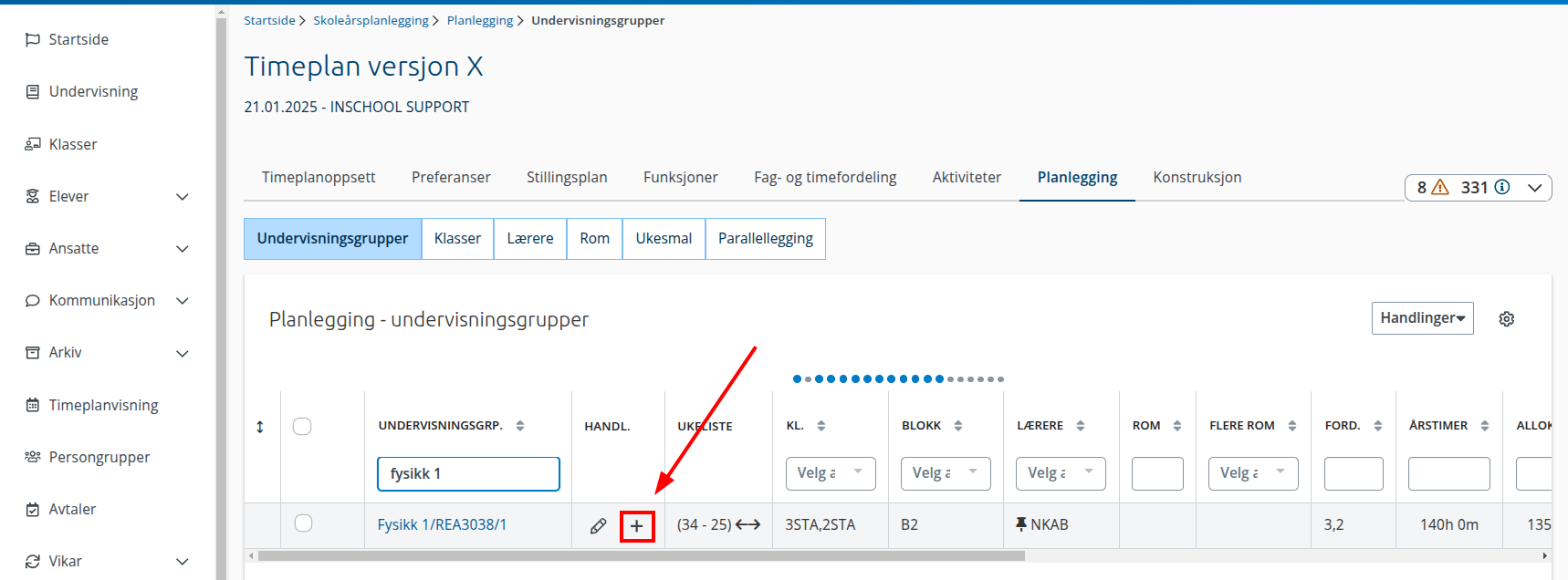This screenshot has width=1568, height=580.
Task: Click the warning triangle icon showing 8
Action: 1440,187
